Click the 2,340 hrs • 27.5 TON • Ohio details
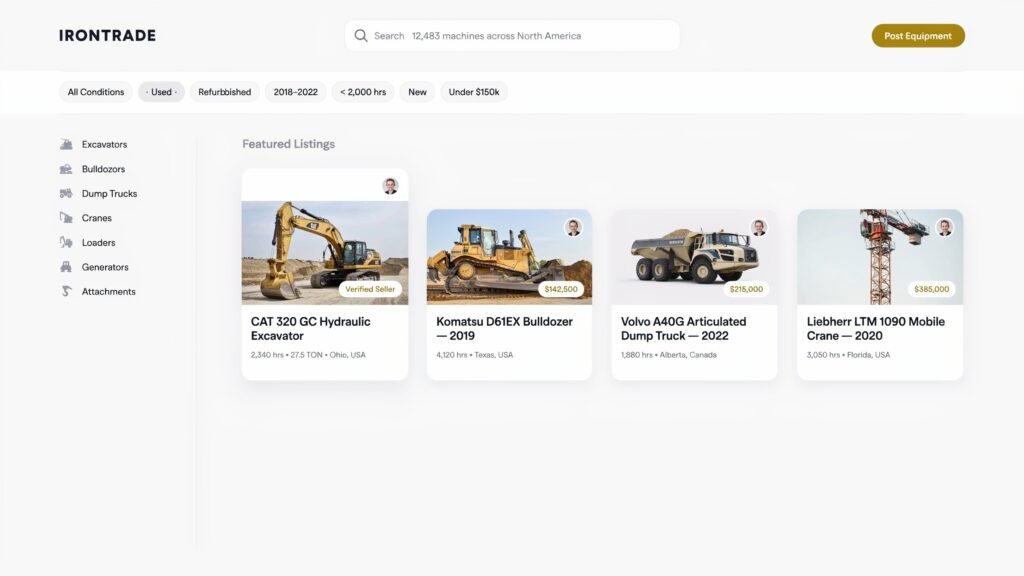Viewport: 1024px width, 576px height. [x=308, y=355]
